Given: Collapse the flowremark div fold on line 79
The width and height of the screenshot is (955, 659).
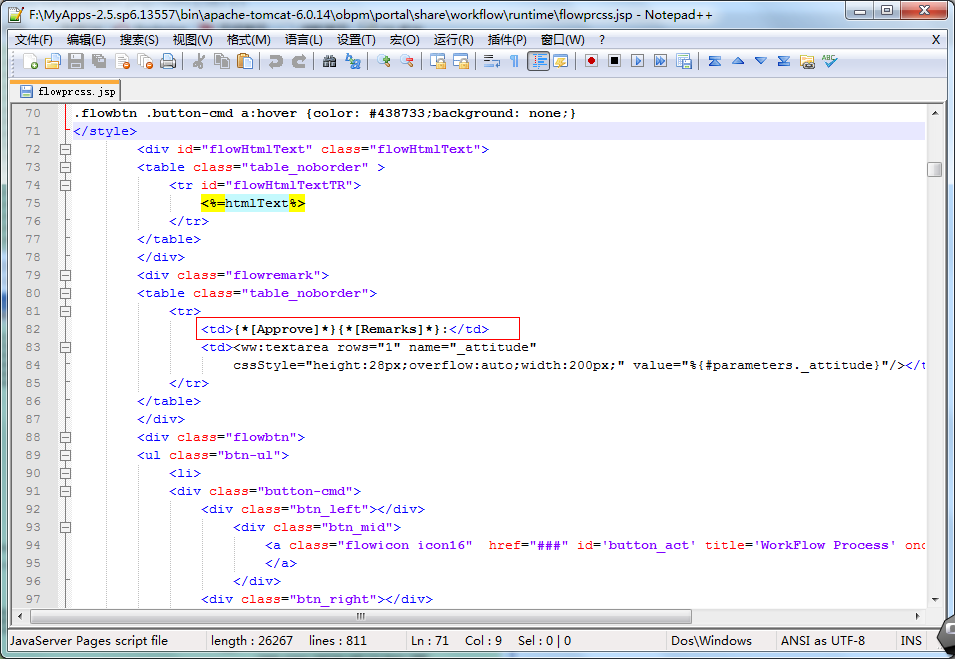Looking at the screenshot, I should pos(65,275).
